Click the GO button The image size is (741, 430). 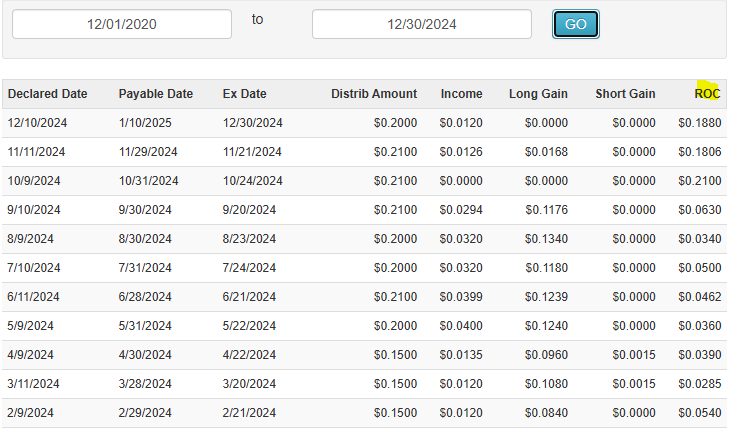pos(575,25)
